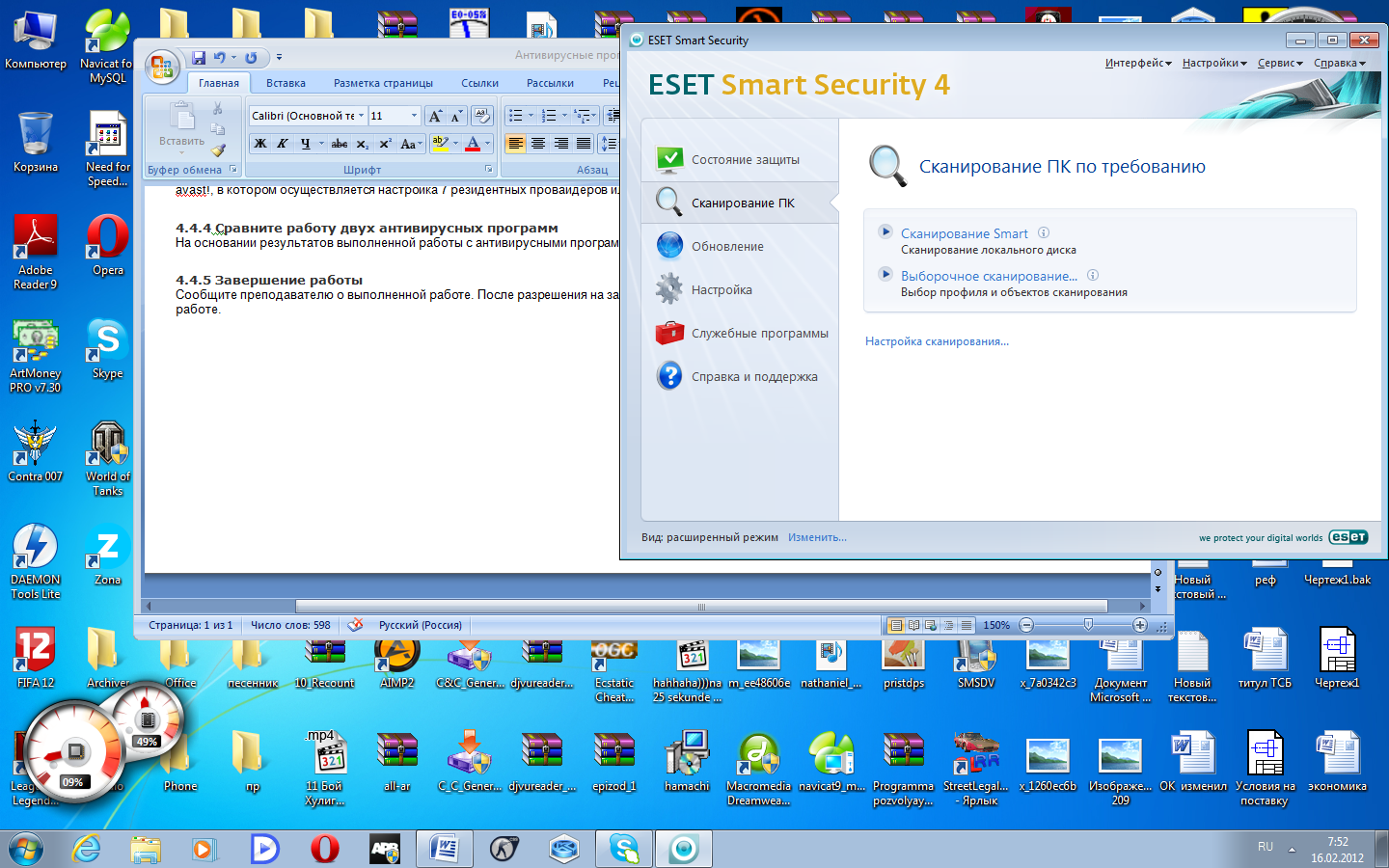Open the round Office button in Word
Viewport: 1389px width, 868px height.
(x=162, y=68)
